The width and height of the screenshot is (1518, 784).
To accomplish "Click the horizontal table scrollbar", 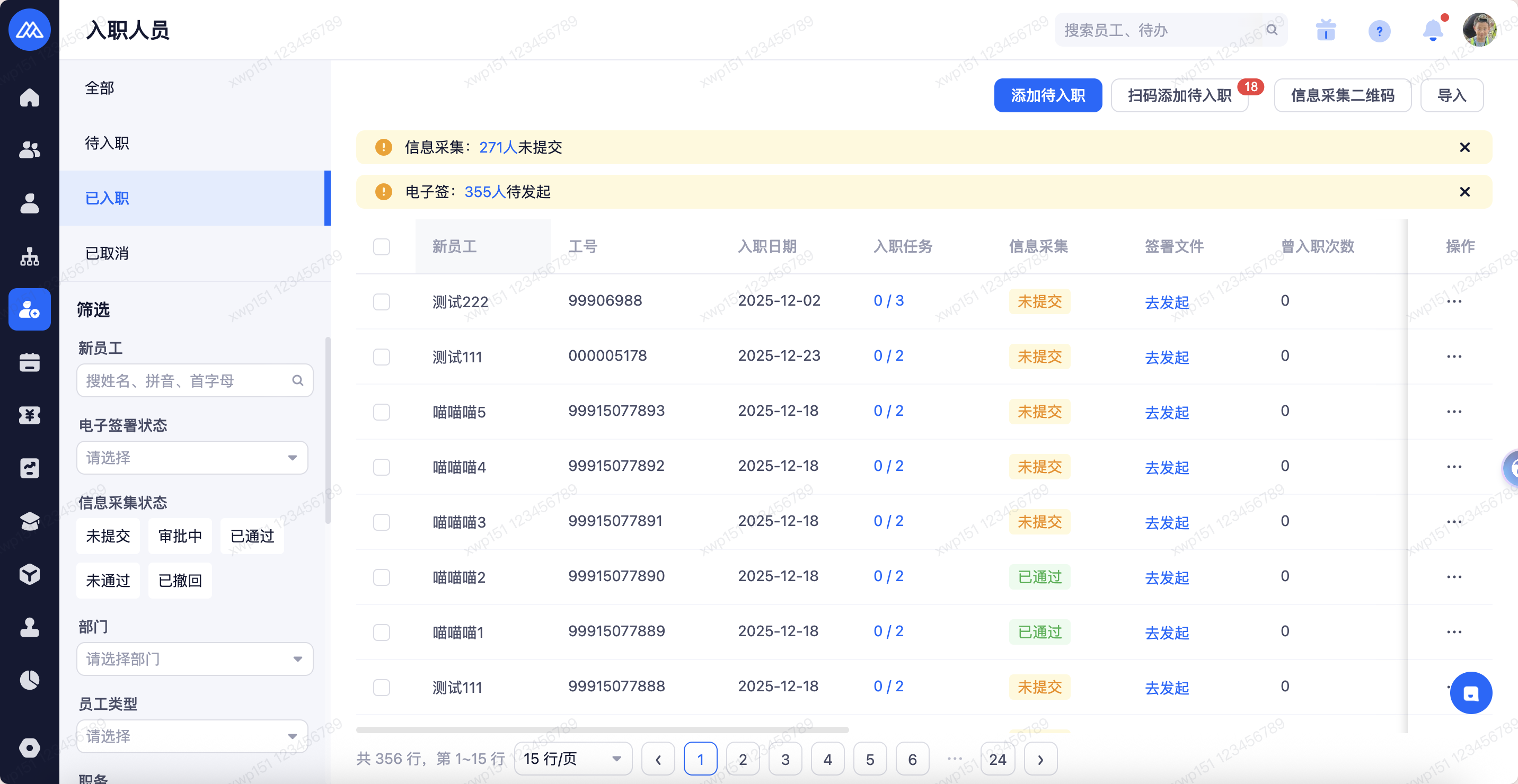I will 602,730.
